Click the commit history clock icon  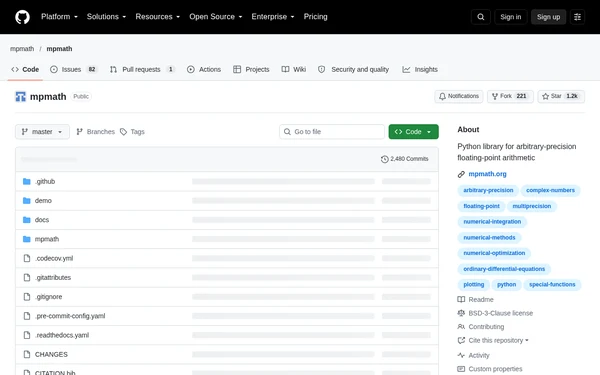click(385, 159)
